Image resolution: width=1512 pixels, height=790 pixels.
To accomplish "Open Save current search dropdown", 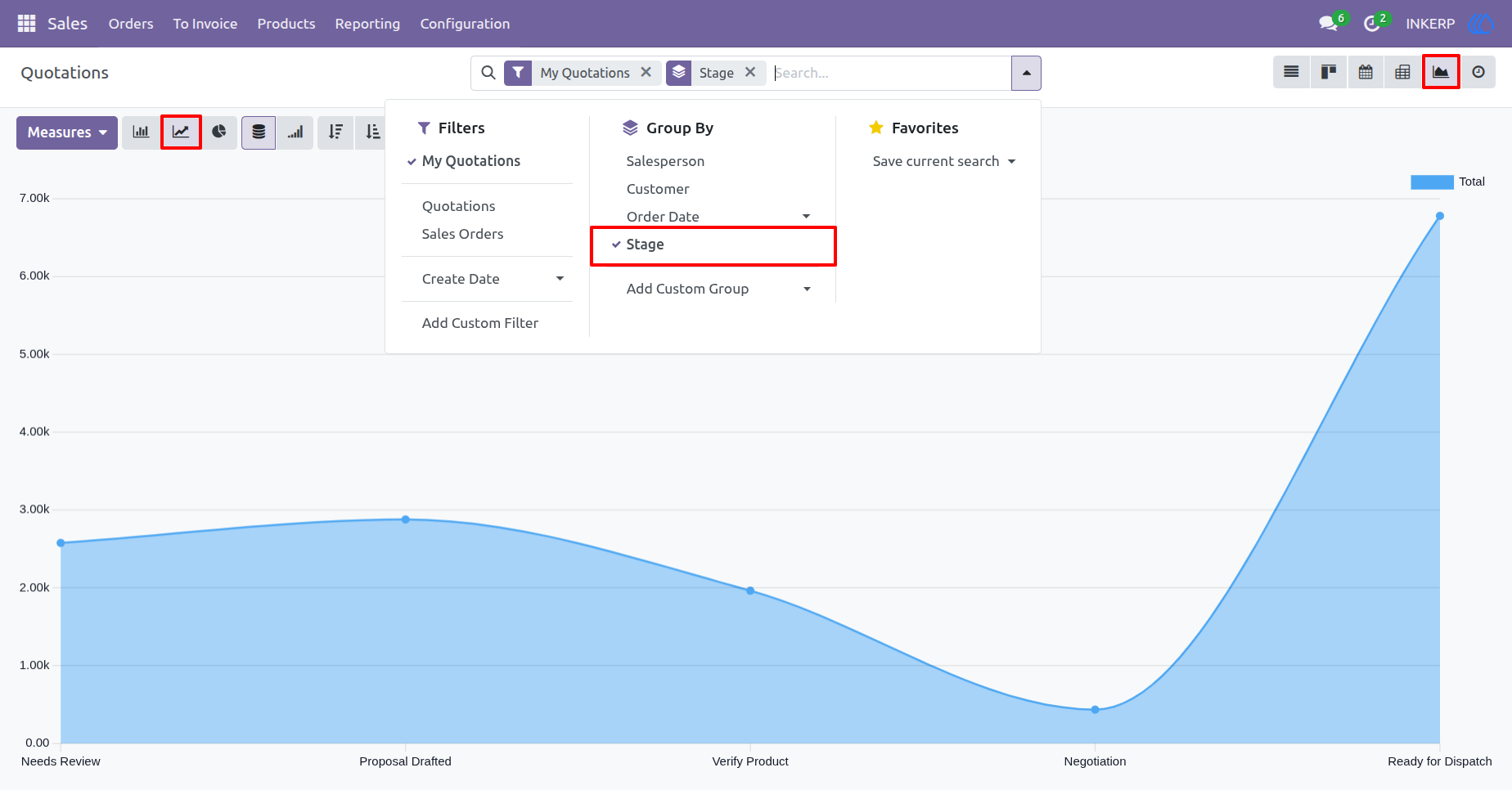I will click(944, 162).
